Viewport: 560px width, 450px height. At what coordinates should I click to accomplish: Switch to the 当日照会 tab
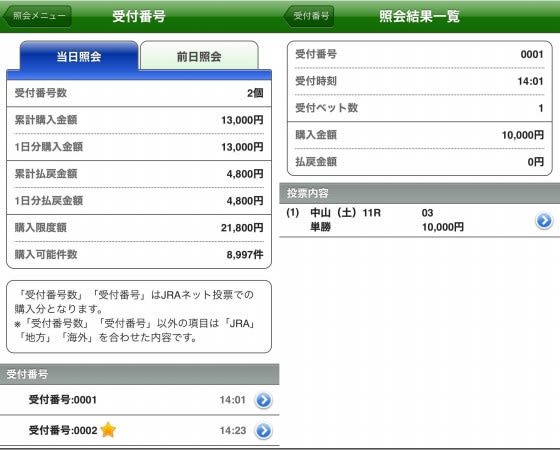[79, 56]
